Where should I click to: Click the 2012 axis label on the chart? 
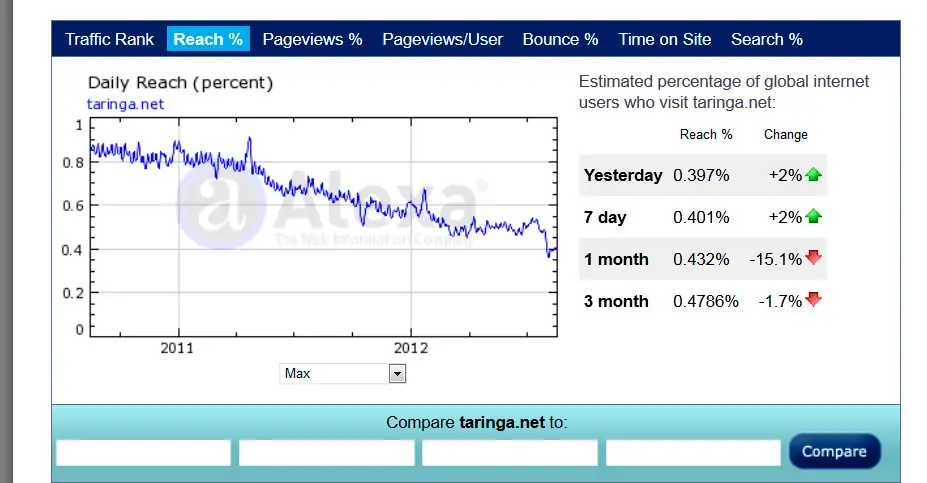pyautogui.click(x=411, y=348)
